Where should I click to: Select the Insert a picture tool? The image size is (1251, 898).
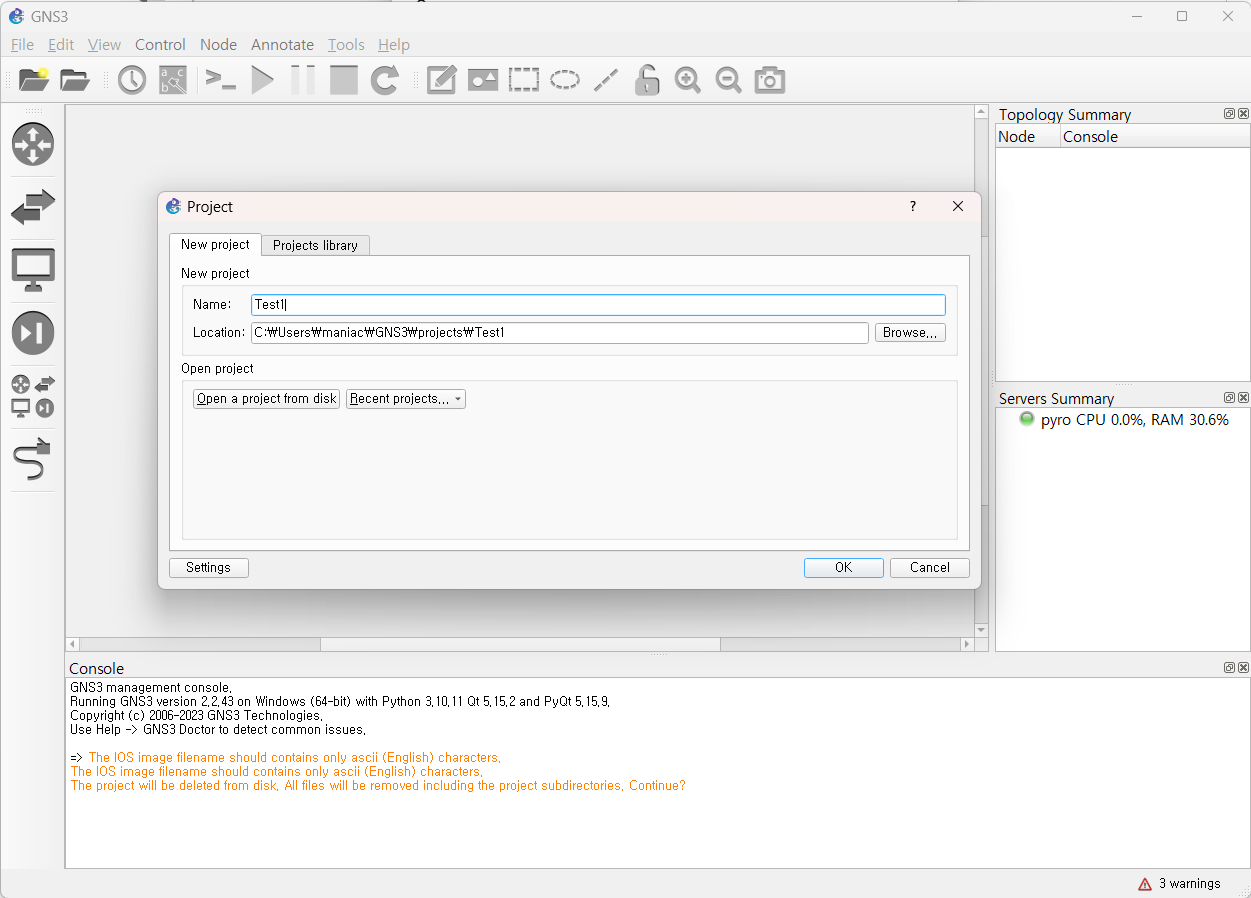(x=483, y=80)
